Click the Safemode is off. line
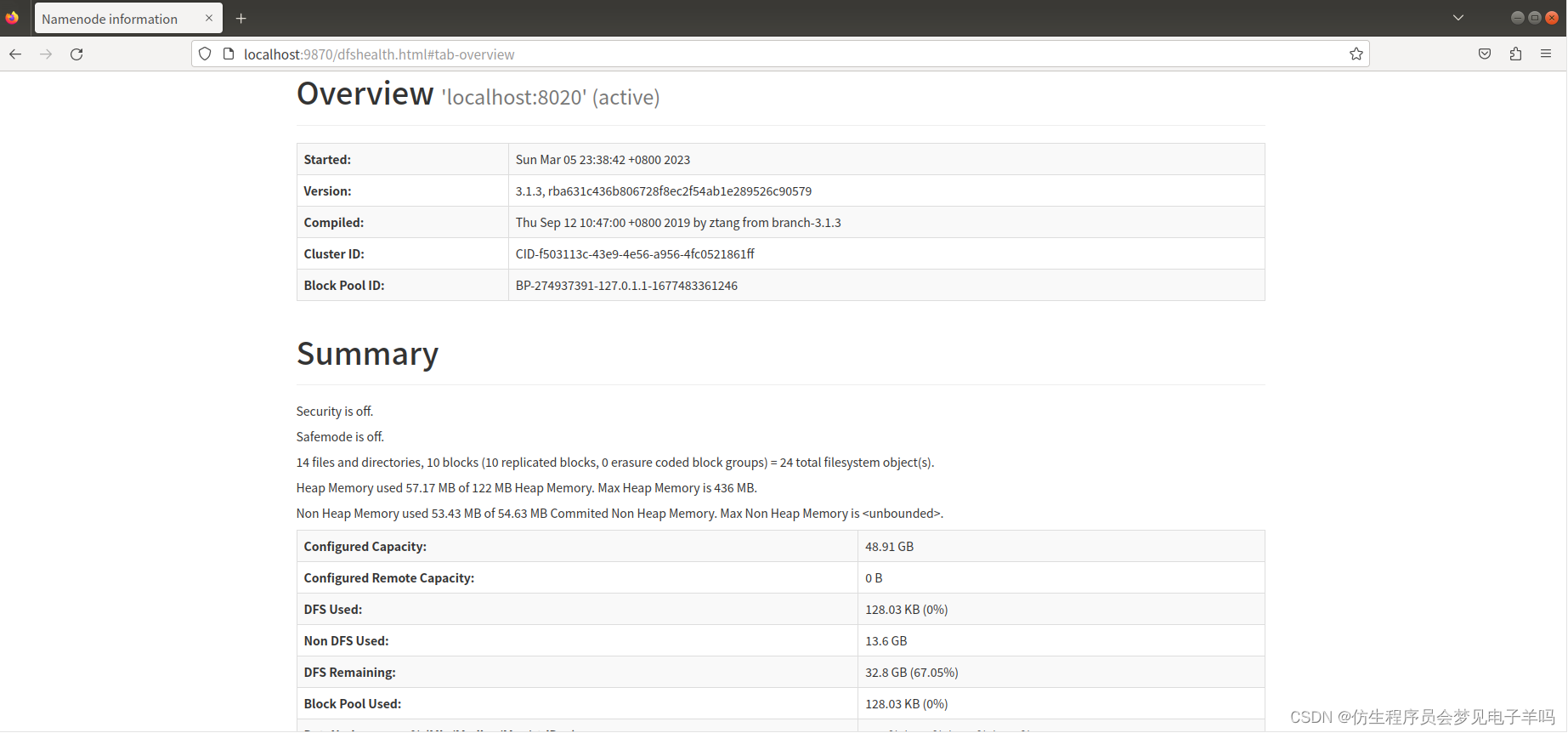 click(340, 437)
